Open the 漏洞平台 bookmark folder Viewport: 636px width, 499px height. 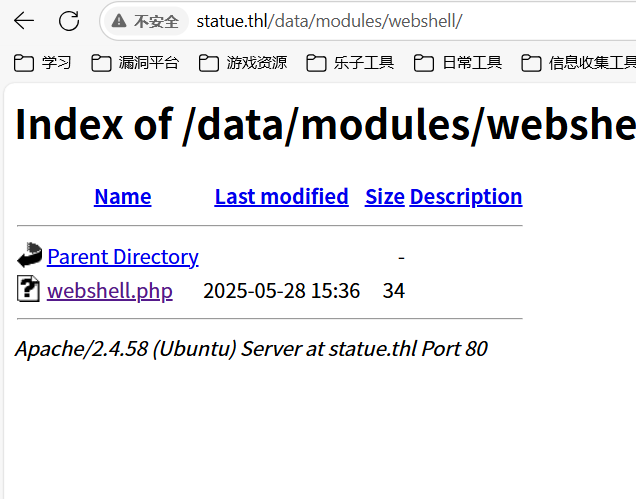(135, 63)
